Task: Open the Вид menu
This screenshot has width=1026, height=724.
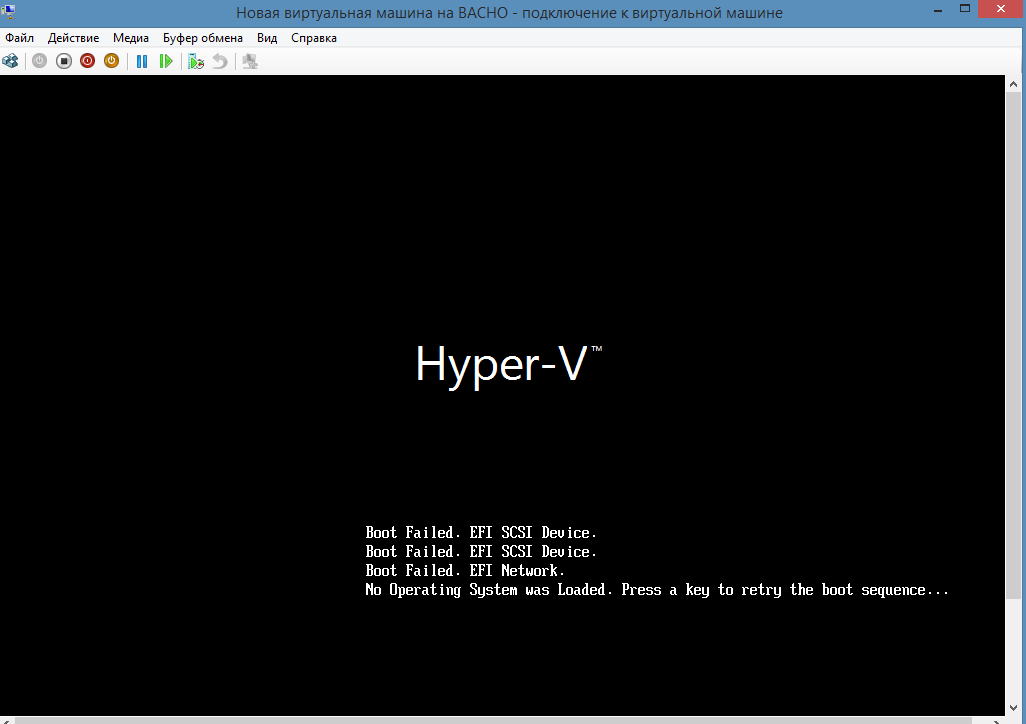Action: click(x=267, y=38)
